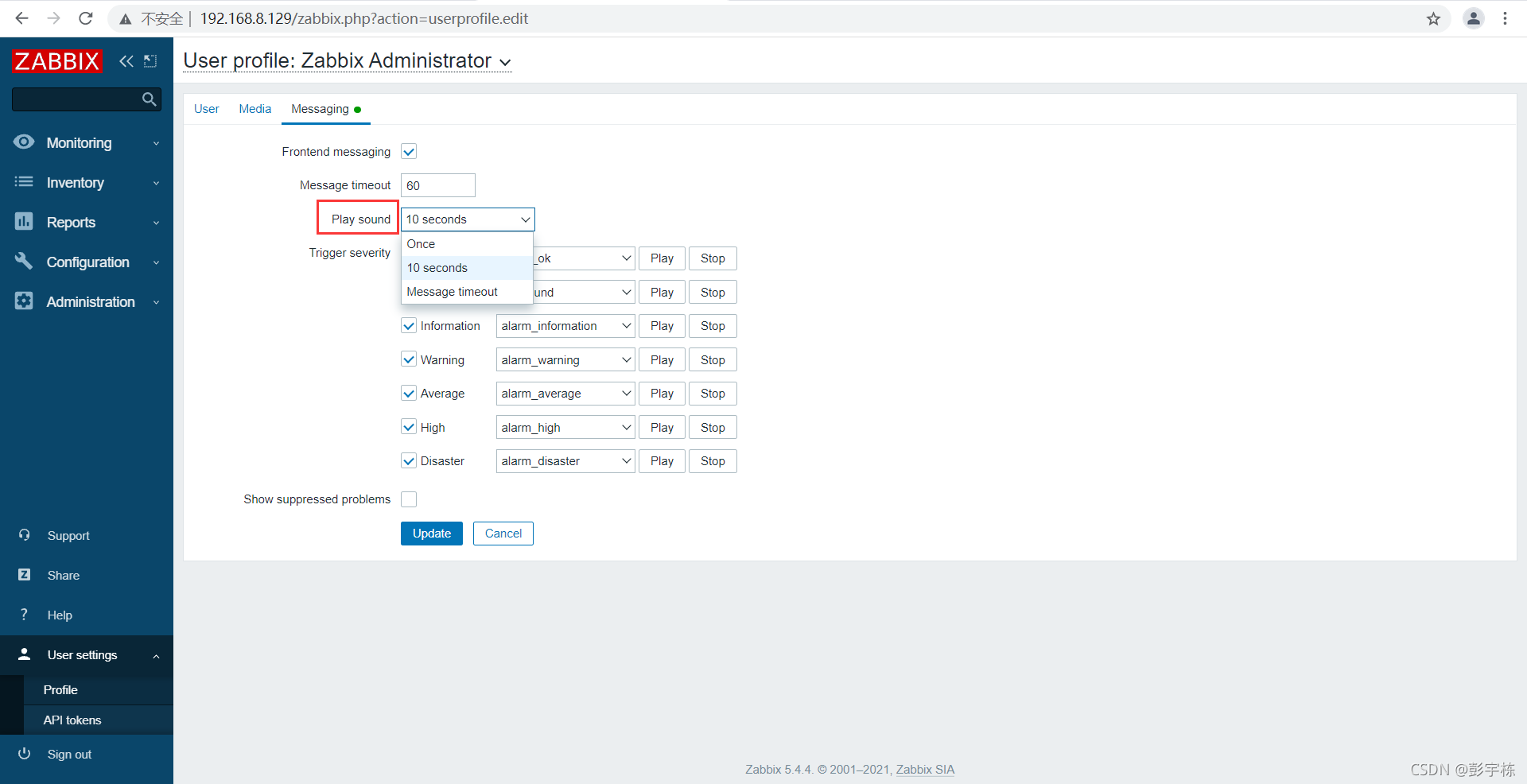The width and height of the screenshot is (1527, 784).
Task: Choose 10 seconds option in list
Action: click(x=467, y=268)
